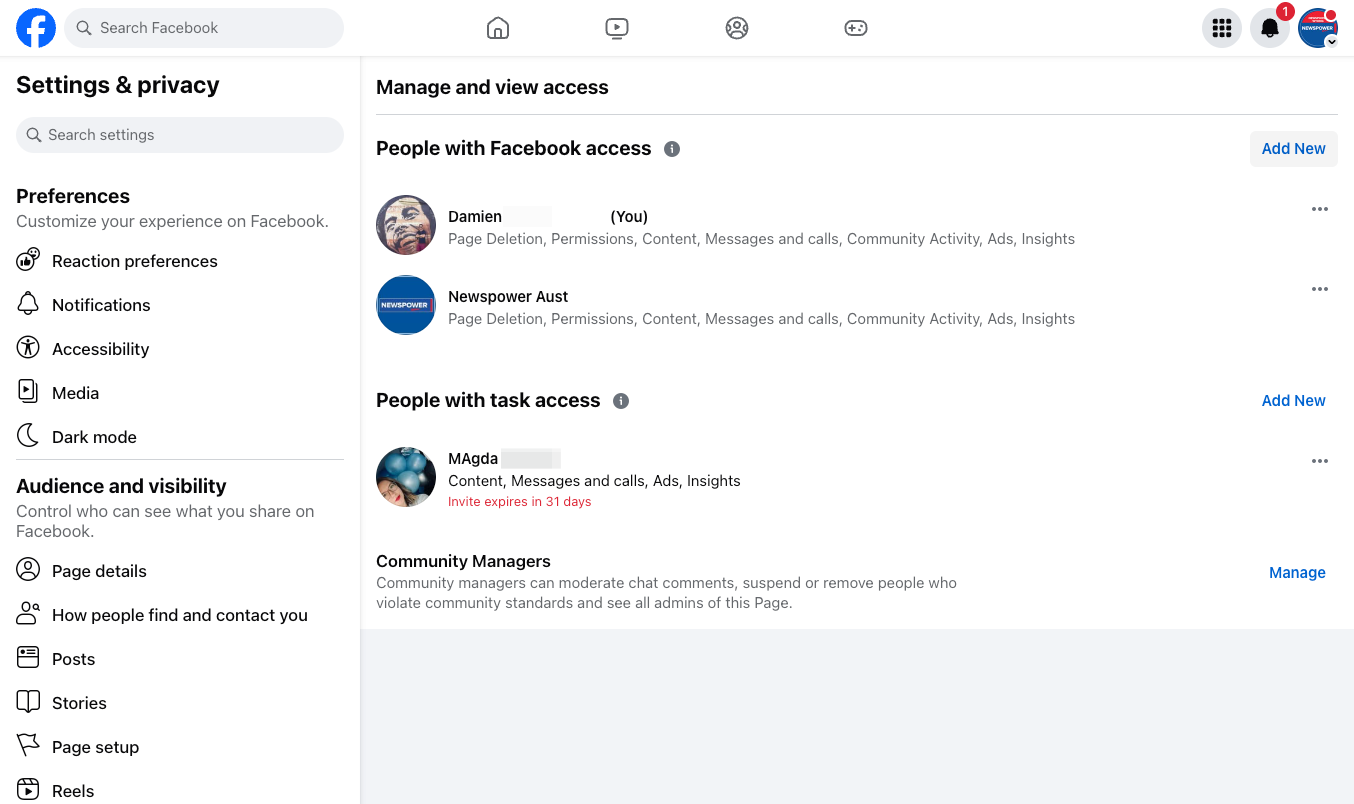Open Posts settings

[180, 659]
